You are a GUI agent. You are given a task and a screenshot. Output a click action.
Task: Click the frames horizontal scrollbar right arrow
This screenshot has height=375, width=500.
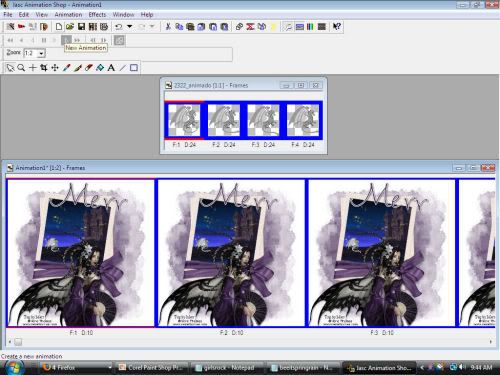491,342
